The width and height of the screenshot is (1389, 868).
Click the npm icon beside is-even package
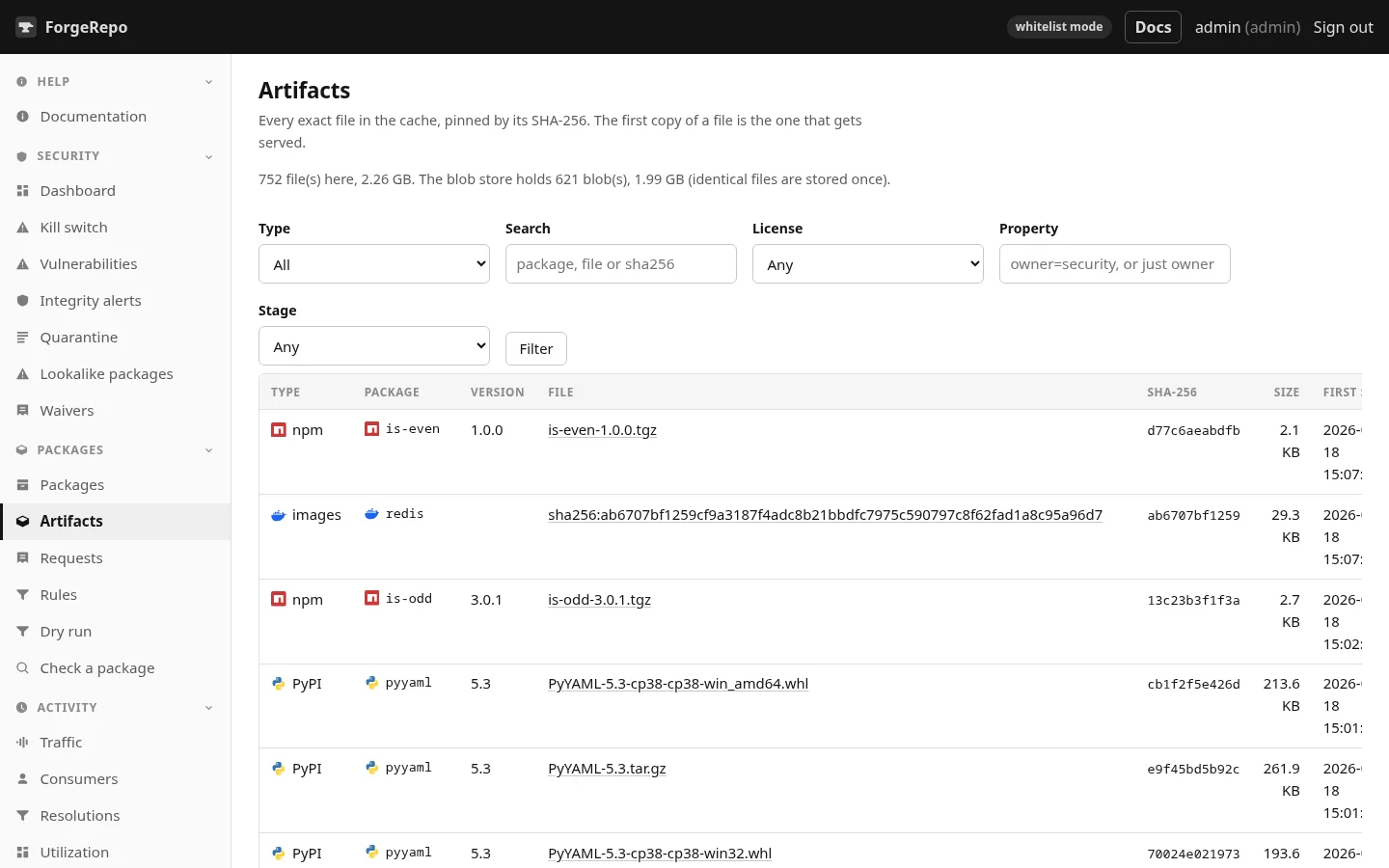371,429
